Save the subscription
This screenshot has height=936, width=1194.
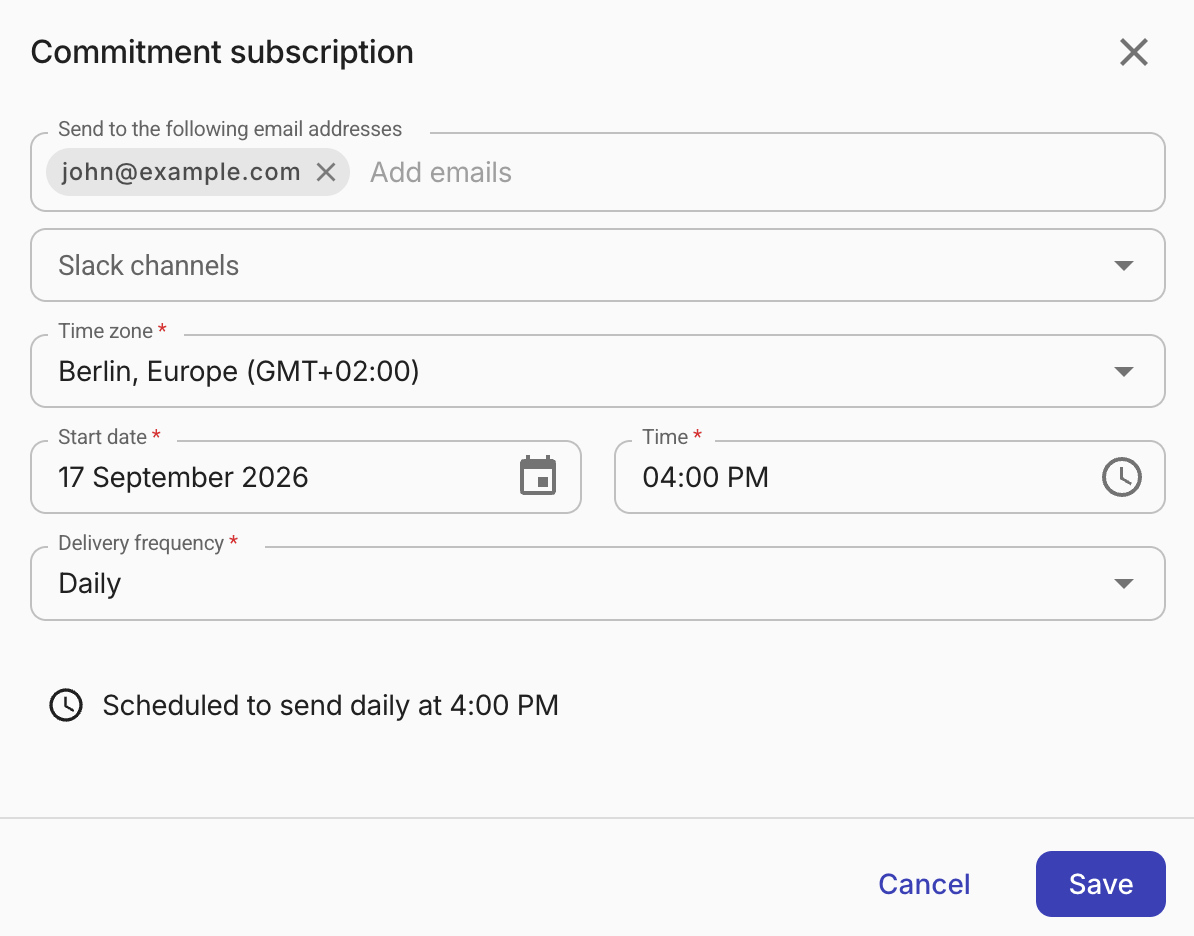1100,884
